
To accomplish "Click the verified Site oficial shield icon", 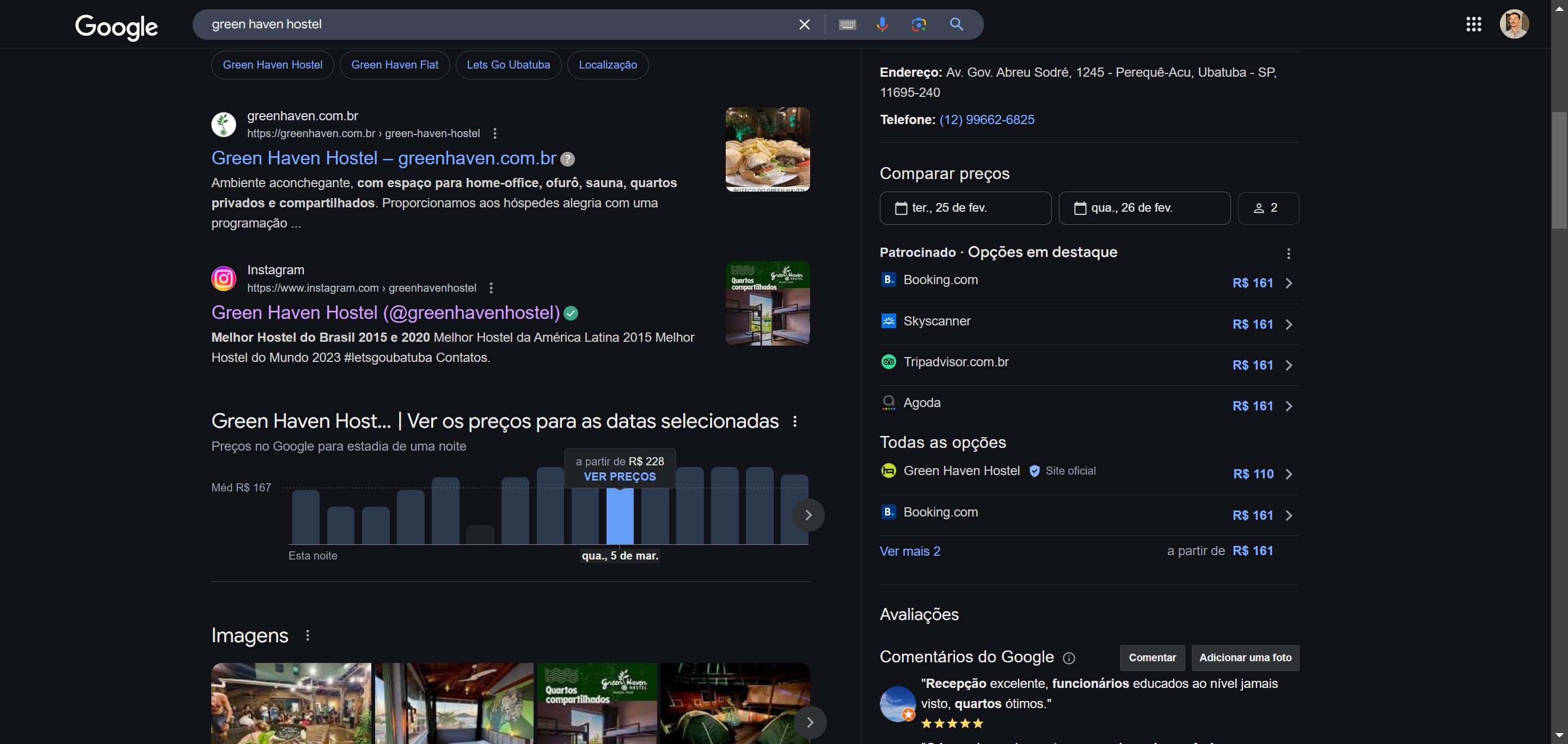I will pos(1034,471).
